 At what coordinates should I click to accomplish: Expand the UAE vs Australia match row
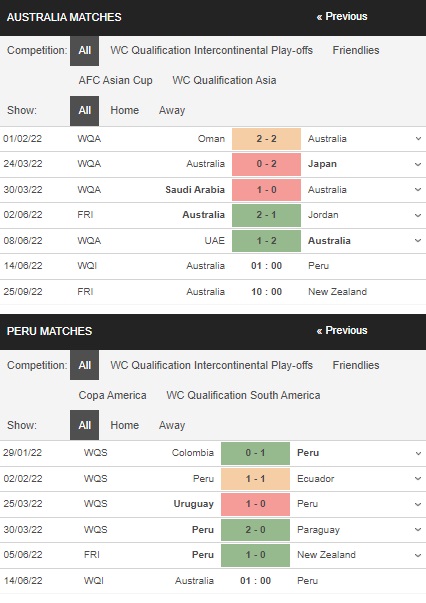tap(418, 241)
